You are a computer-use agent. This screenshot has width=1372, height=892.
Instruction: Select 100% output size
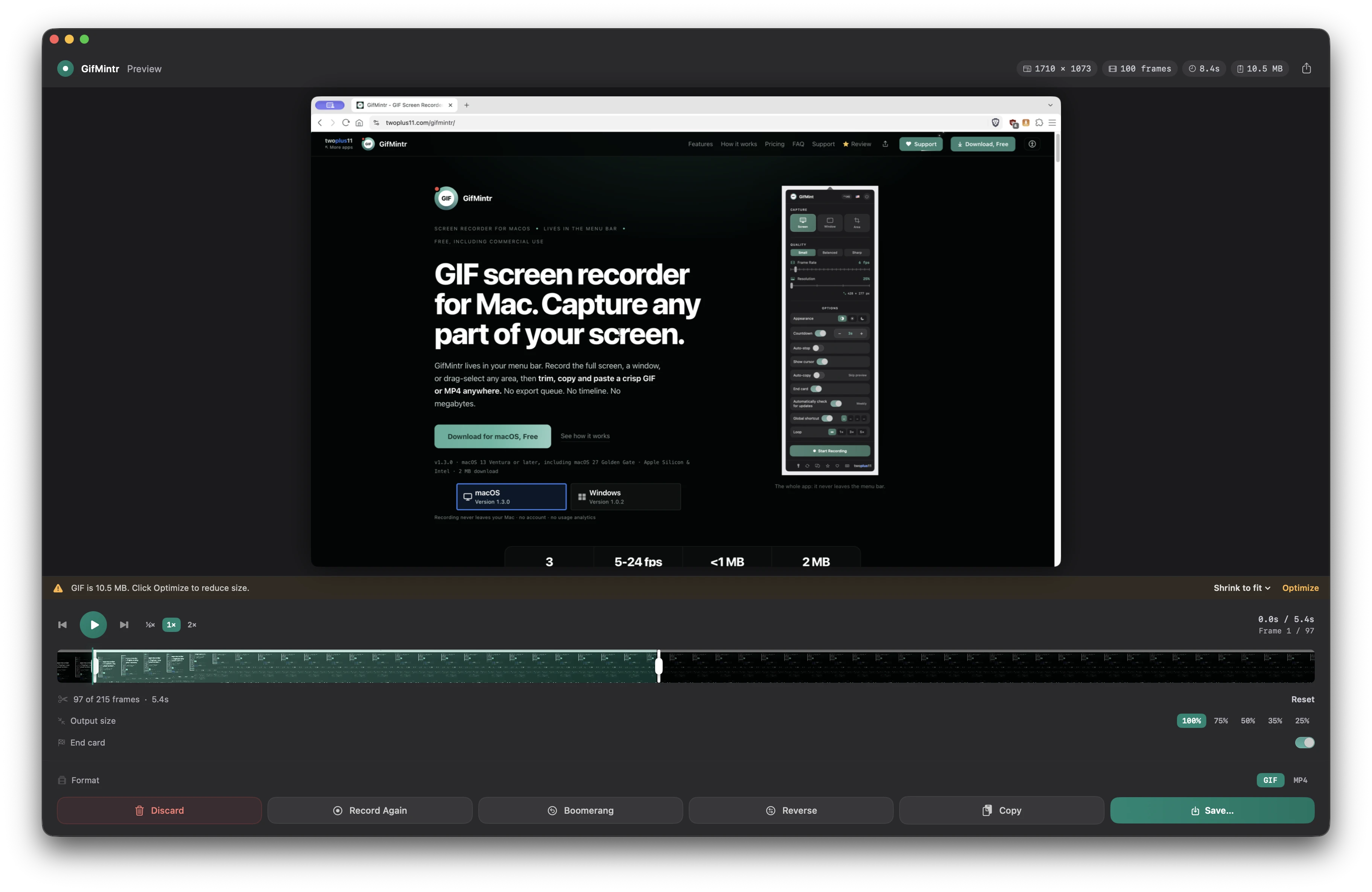(x=1191, y=721)
